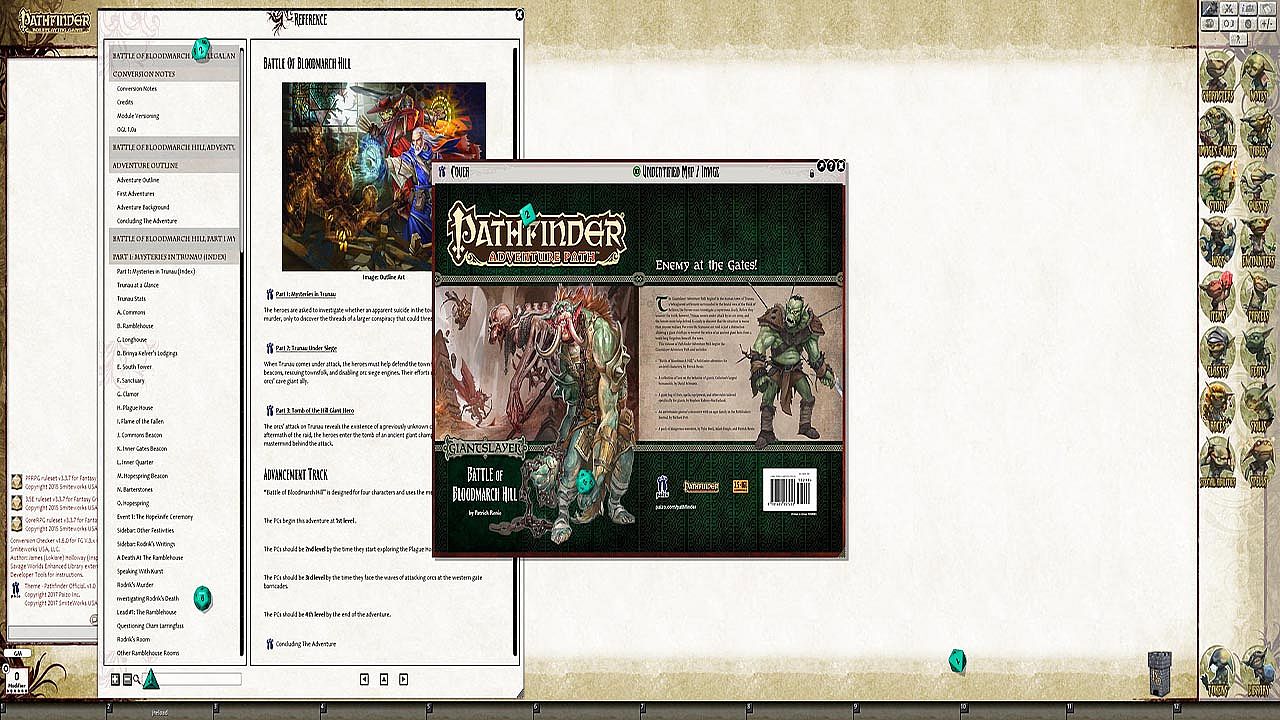The height and width of the screenshot is (720, 1280).
Task: Click the question mark help button
Action: [x=1238, y=39]
